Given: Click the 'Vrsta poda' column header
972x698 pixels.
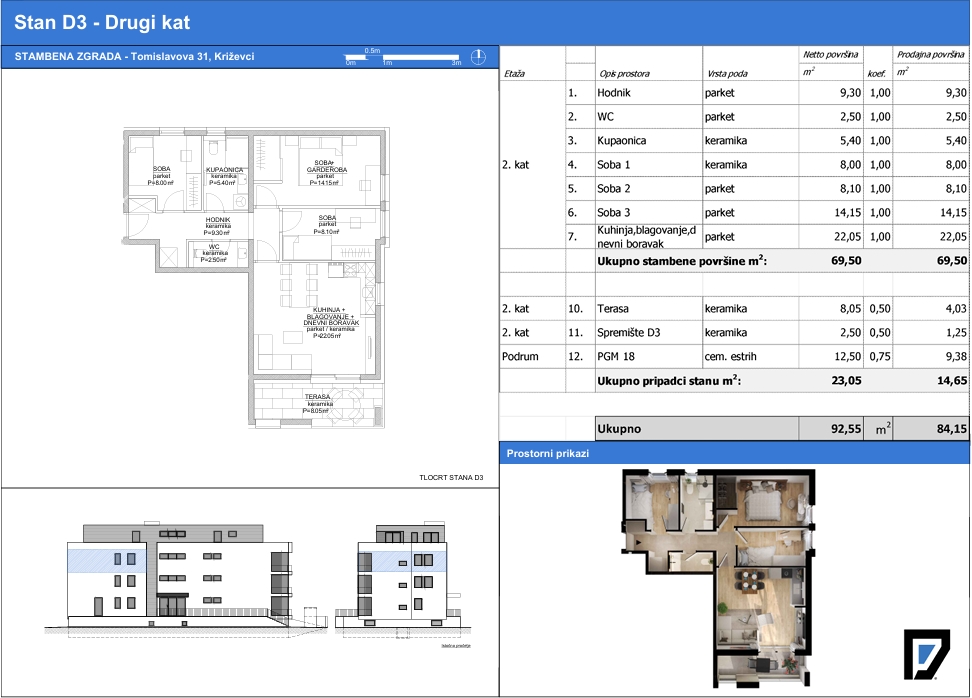Looking at the screenshot, I should coord(727,74).
